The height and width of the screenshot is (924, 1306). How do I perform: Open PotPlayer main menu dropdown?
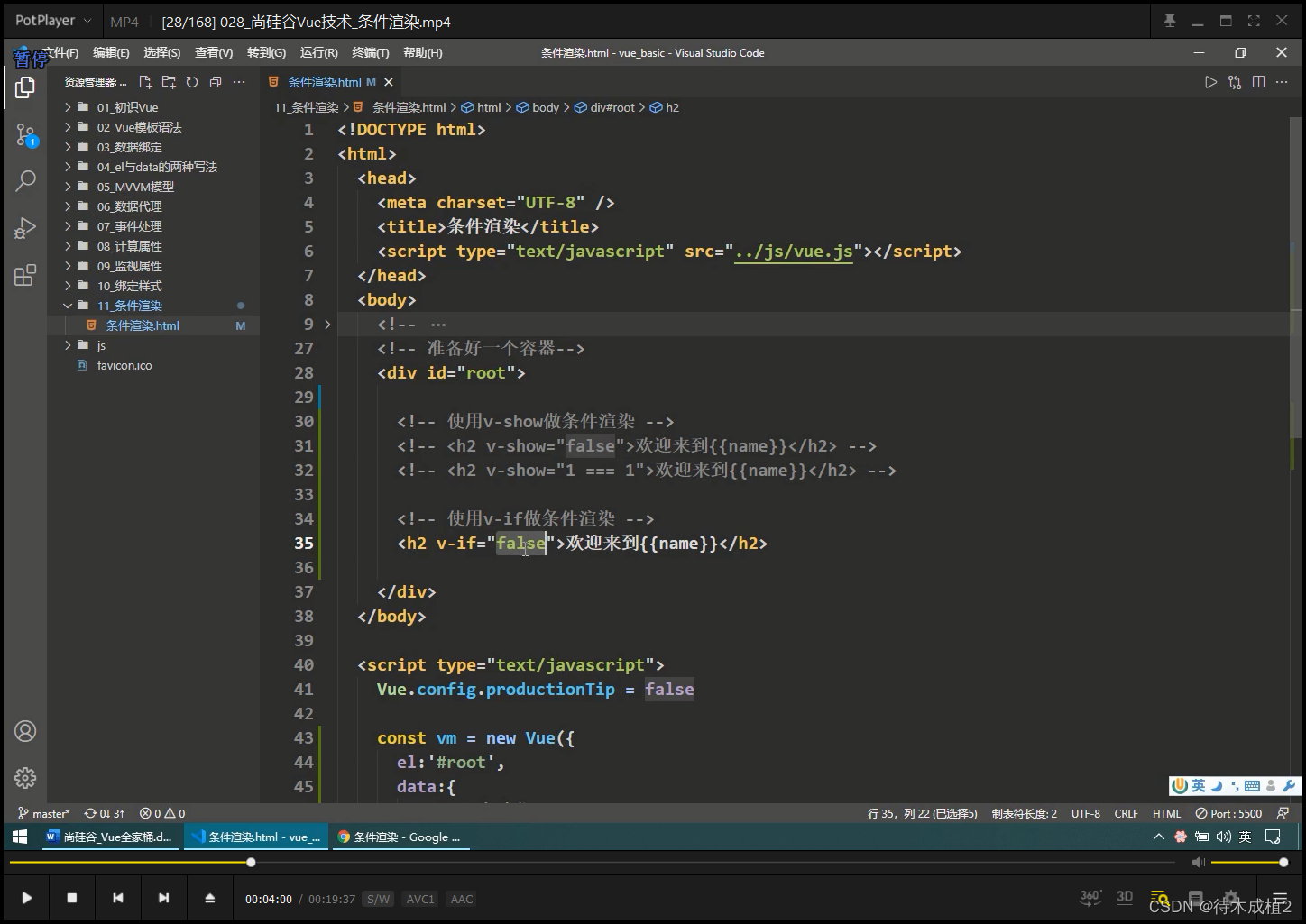53,21
